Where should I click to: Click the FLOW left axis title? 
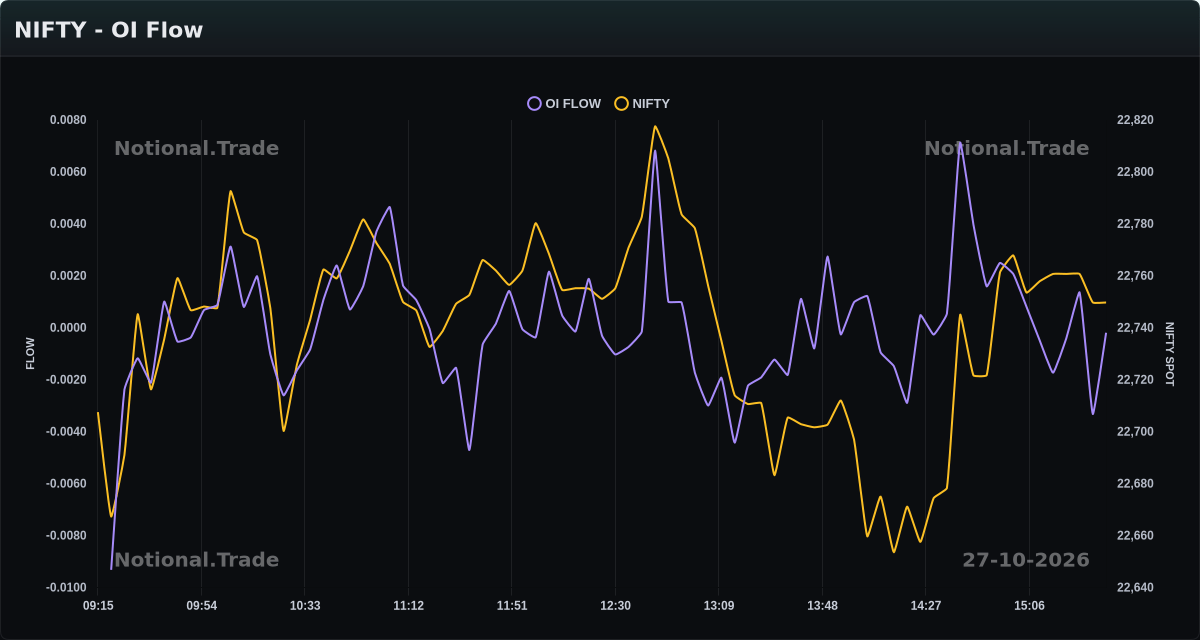[x=30, y=353]
